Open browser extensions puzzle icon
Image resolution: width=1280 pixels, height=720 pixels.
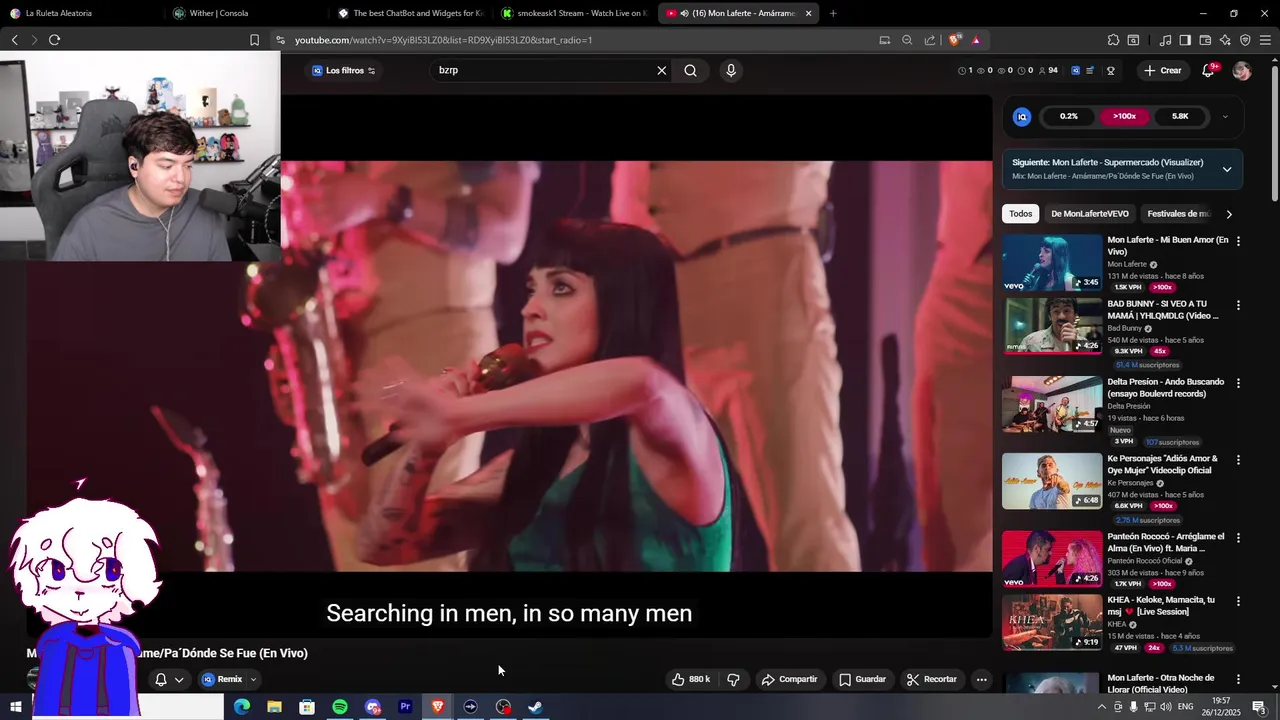(1113, 40)
